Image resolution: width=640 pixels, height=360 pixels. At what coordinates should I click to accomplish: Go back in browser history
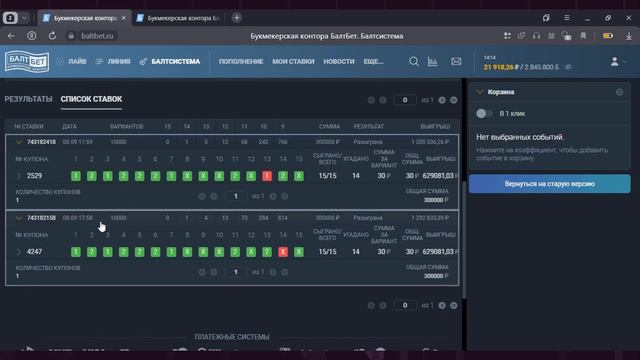click(x=11, y=36)
